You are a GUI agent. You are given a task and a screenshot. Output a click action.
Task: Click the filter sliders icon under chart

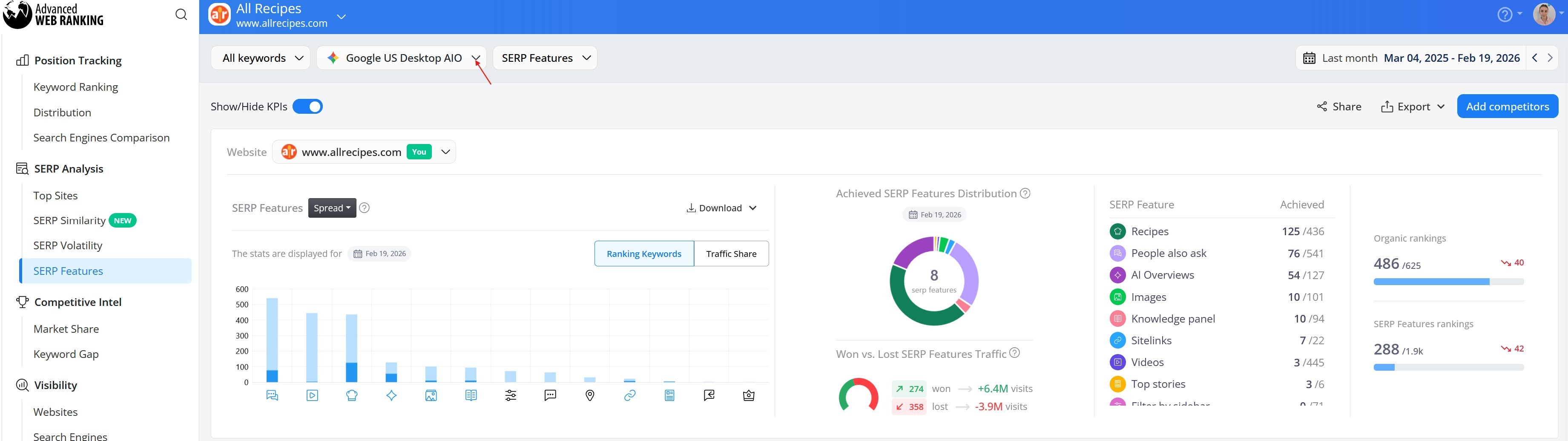coord(511,395)
